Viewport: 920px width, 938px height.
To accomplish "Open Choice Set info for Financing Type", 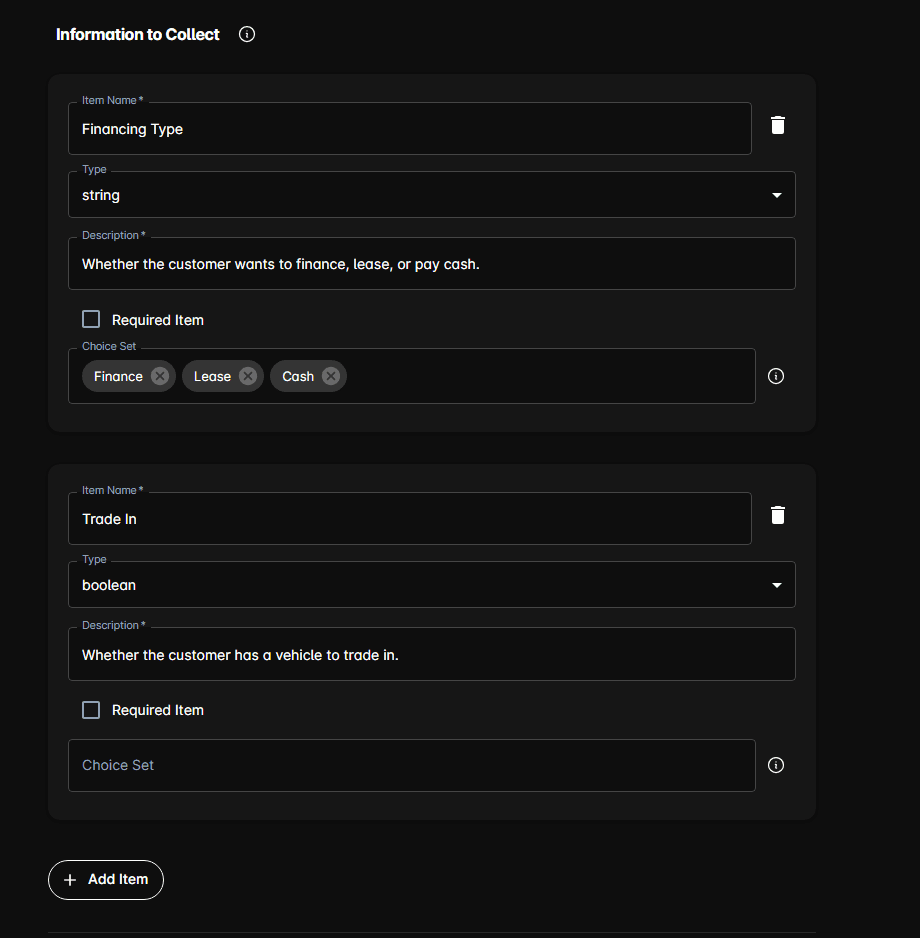I will [x=776, y=376].
